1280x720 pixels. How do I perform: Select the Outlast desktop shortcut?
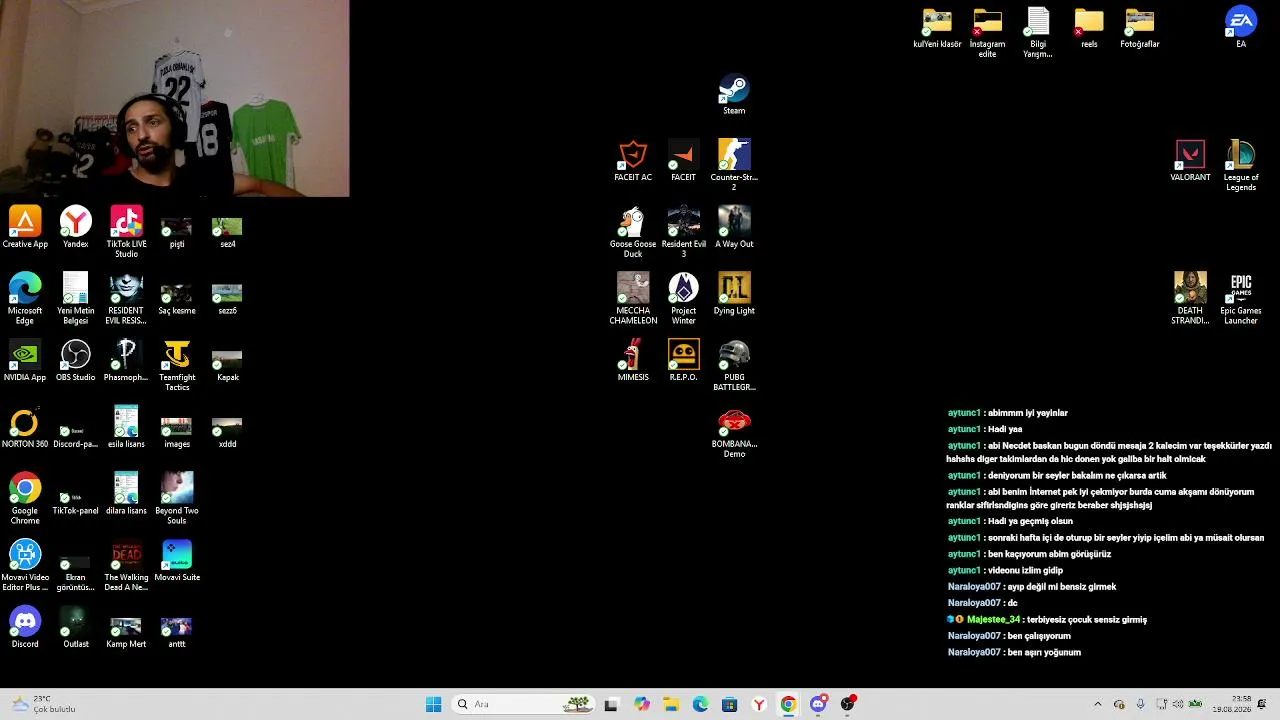pyautogui.click(x=75, y=627)
